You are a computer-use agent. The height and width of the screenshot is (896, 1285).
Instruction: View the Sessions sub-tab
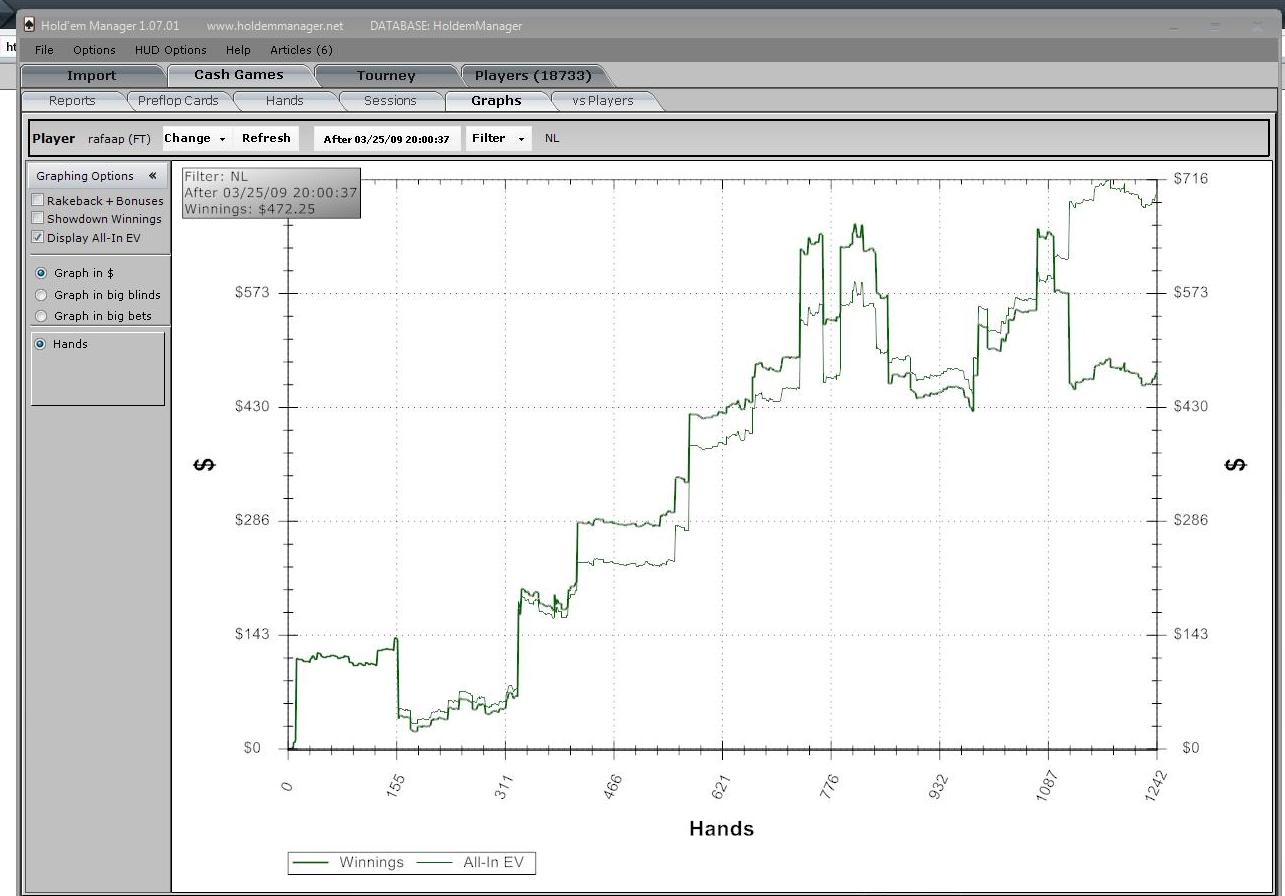[x=390, y=100]
